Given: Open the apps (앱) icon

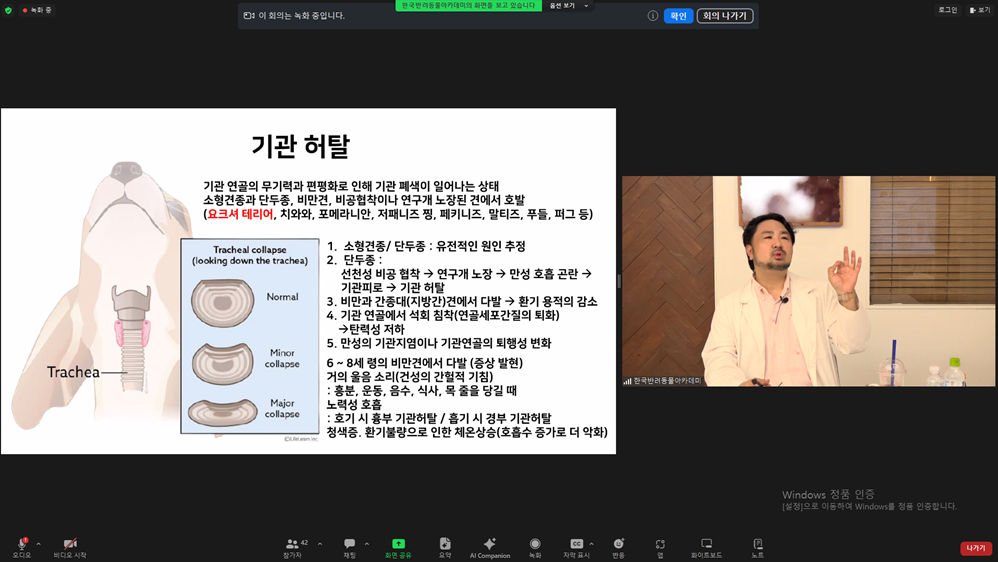Looking at the screenshot, I should click(x=660, y=544).
